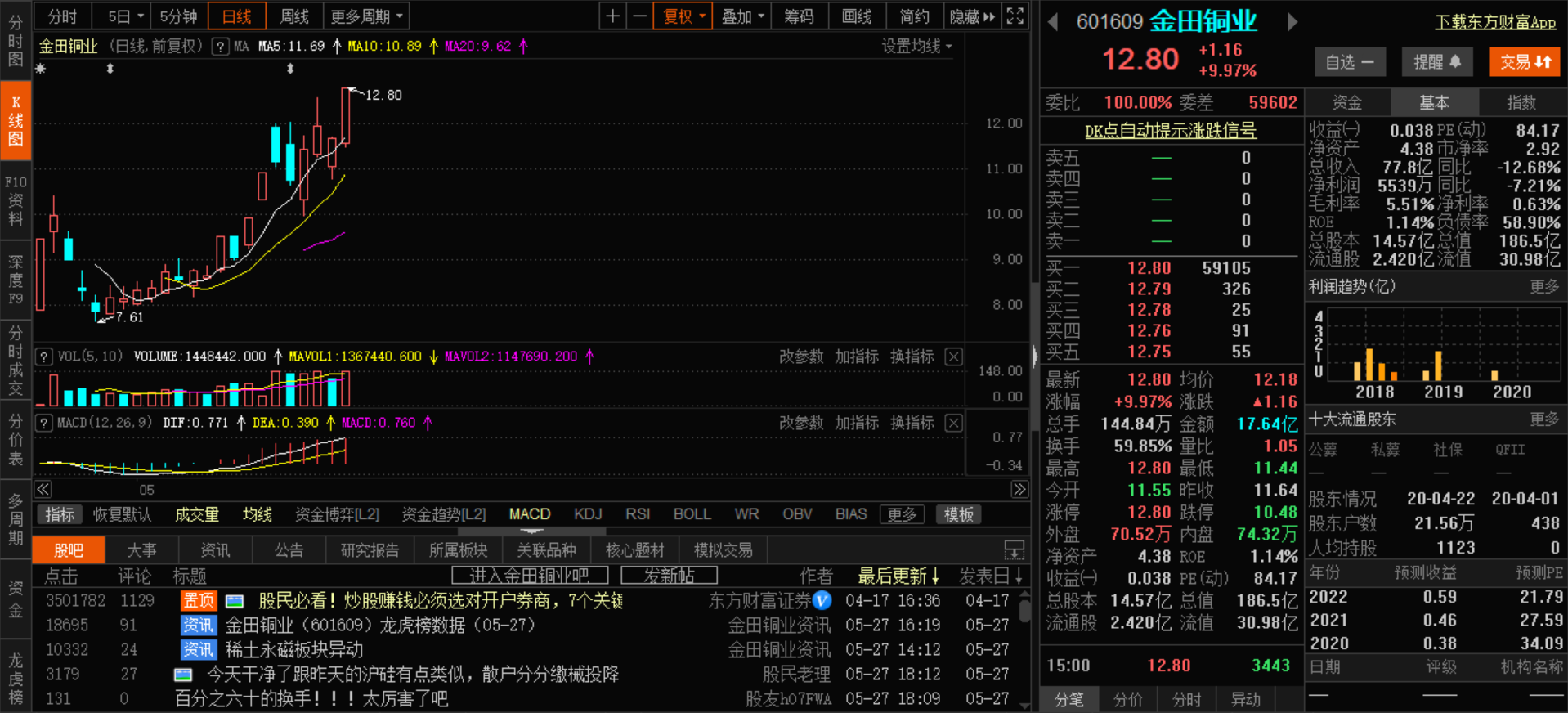Open the VOL indicator help question mark
The width and height of the screenshot is (1568, 713).
point(45,356)
